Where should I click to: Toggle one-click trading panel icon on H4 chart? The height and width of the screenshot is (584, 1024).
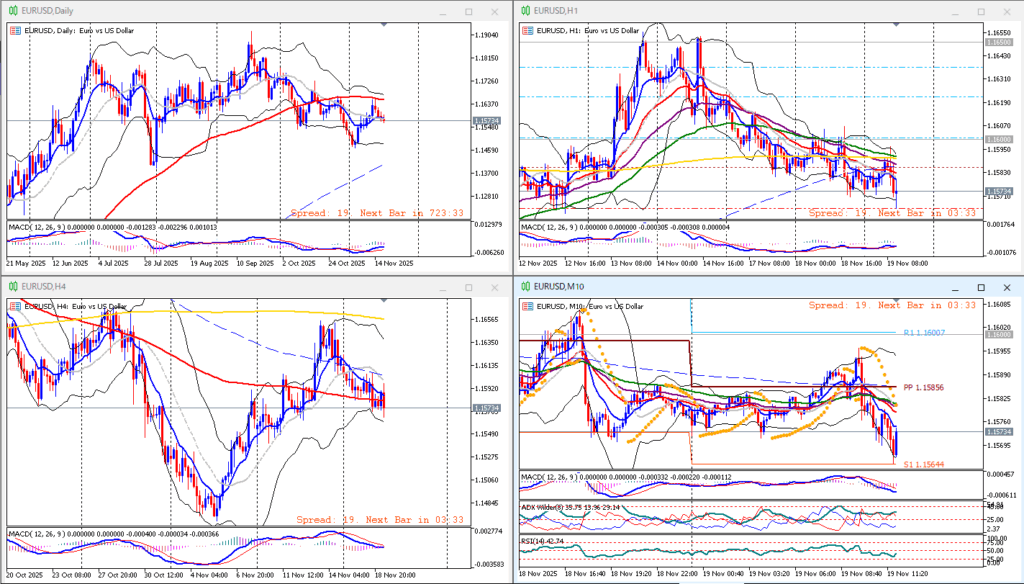pos(15,306)
